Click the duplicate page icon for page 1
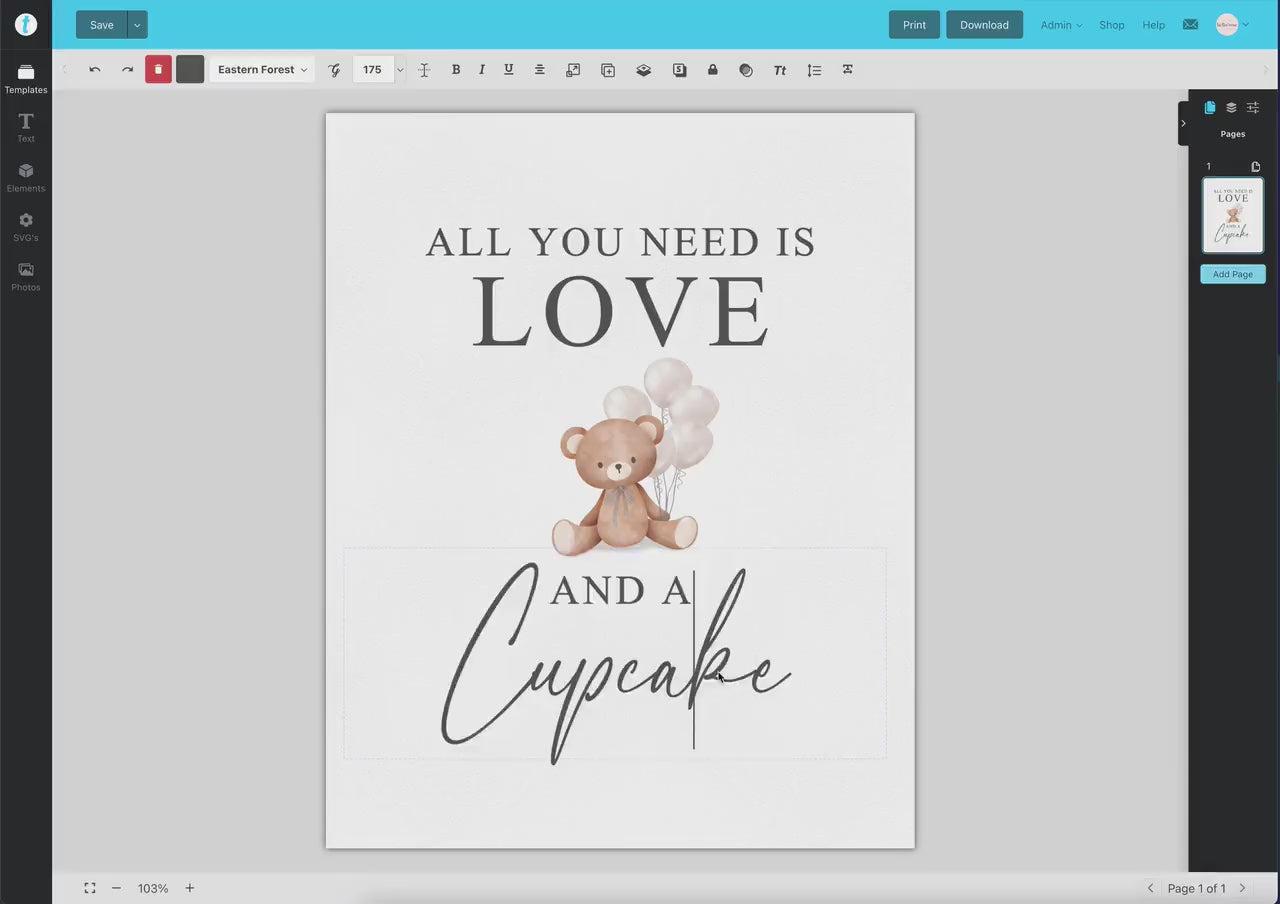The image size is (1280, 904). coord(1256,167)
